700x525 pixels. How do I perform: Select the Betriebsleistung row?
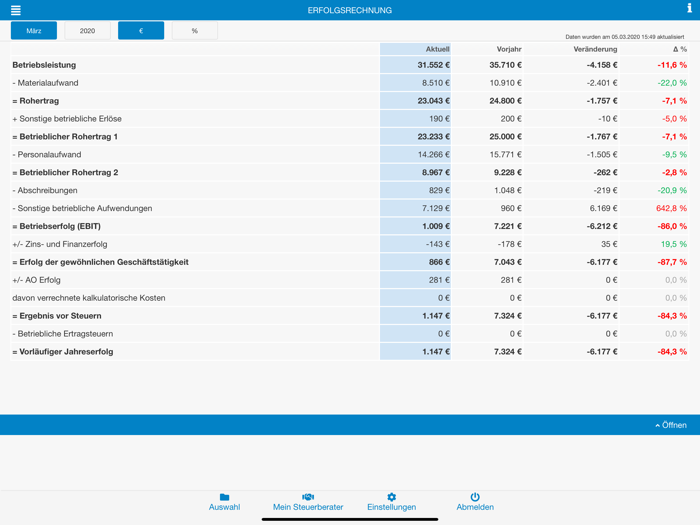coord(43,65)
